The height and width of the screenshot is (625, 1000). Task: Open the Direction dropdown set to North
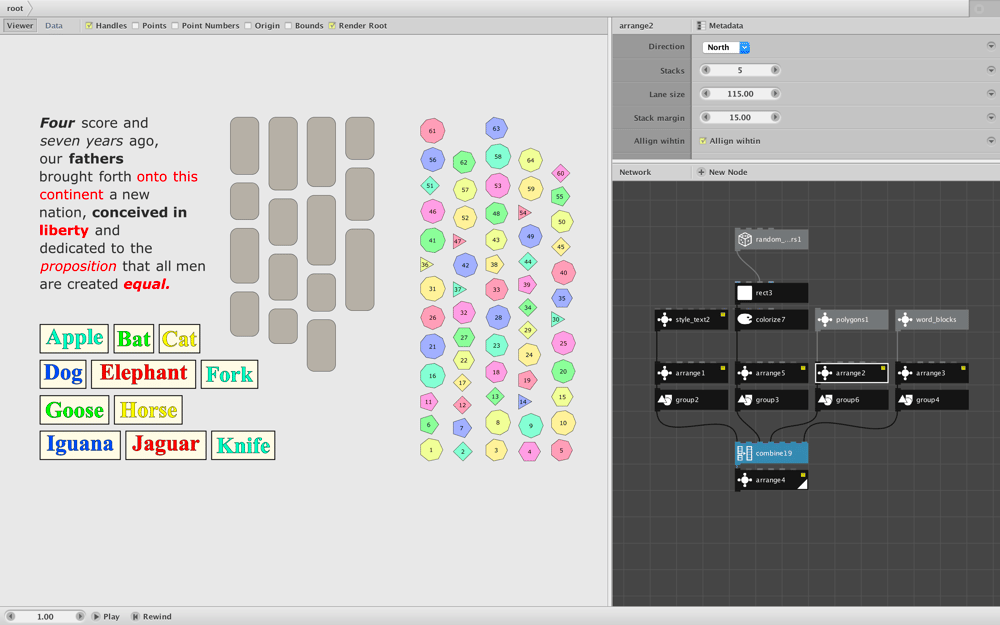[x=726, y=47]
